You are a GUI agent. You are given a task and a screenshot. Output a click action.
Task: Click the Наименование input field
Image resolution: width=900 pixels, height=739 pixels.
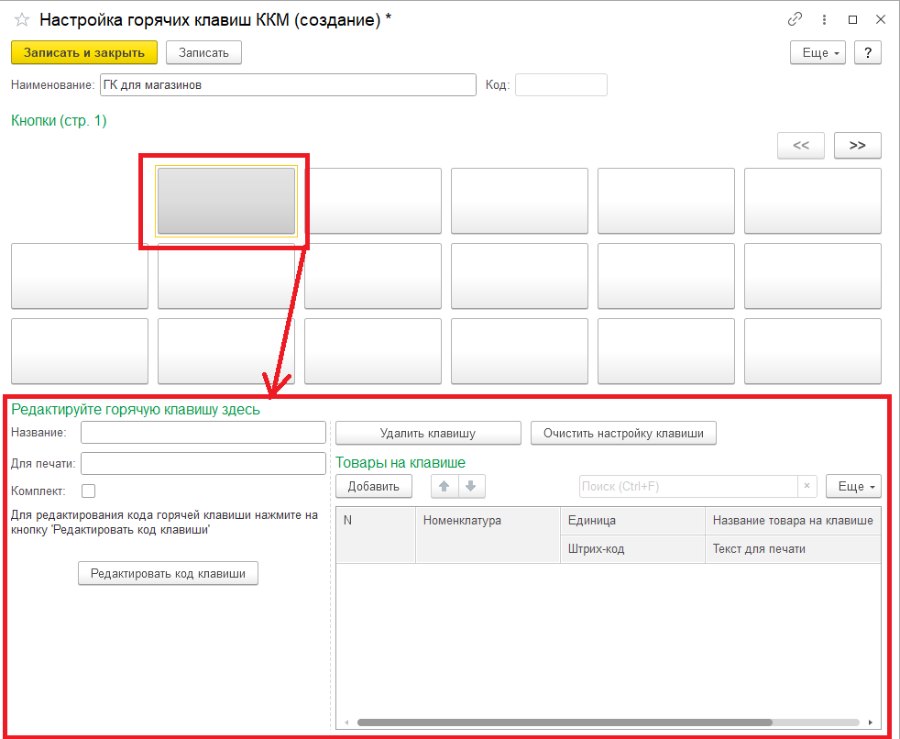tap(288, 85)
